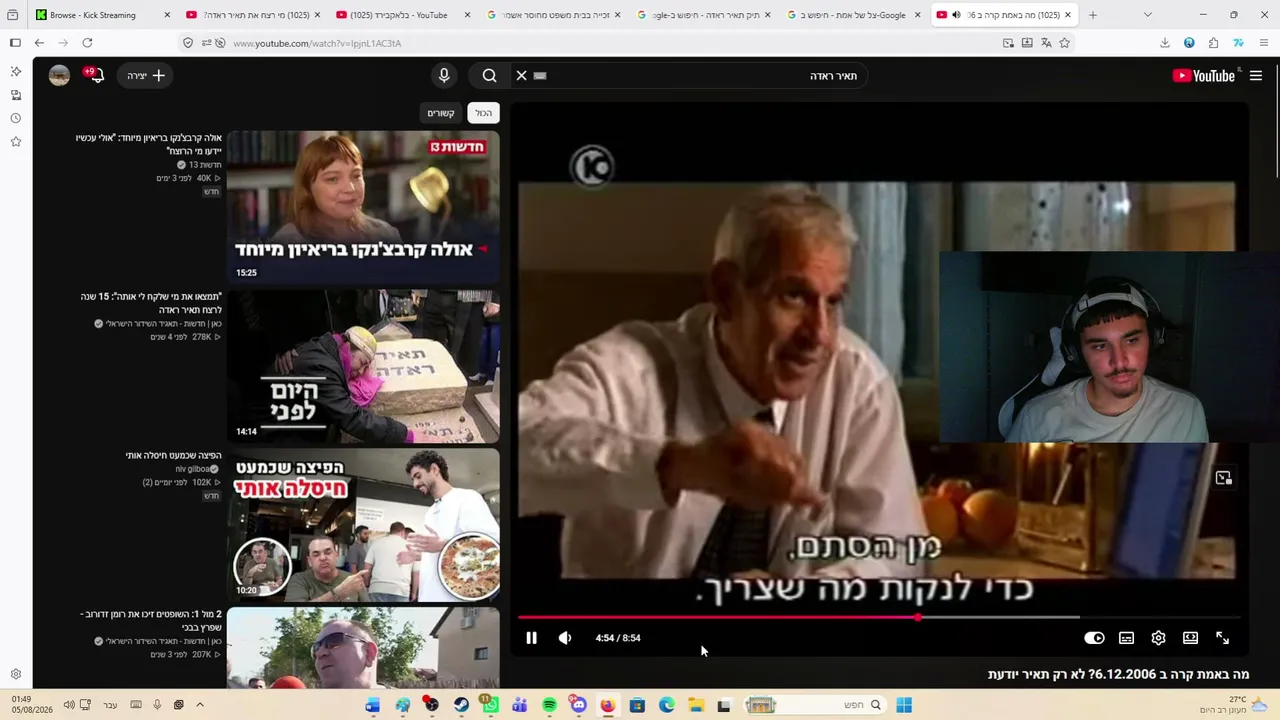Switch the player to theater mode
The image size is (1280, 720).
(1190, 638)
